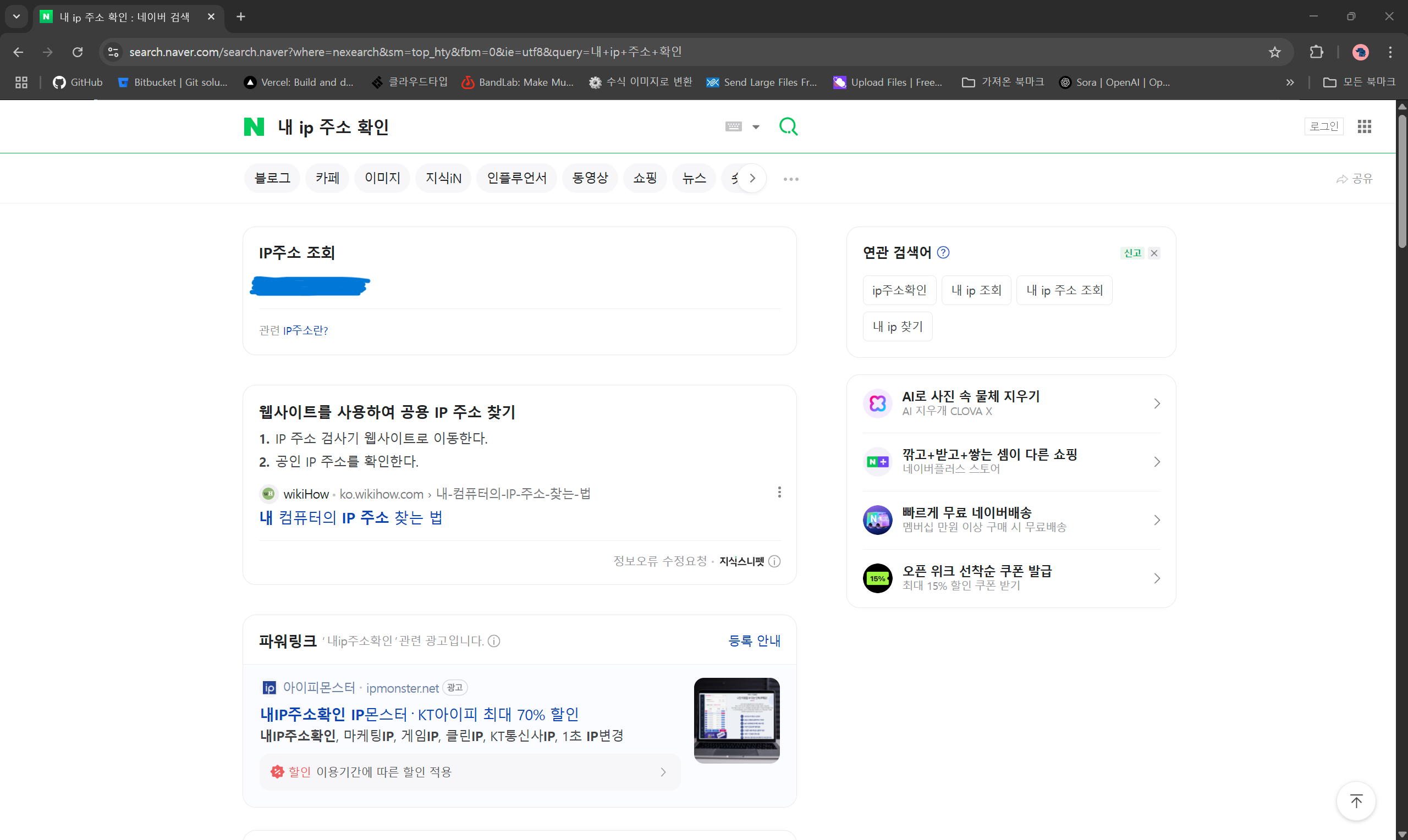Click the ipmonster laptop thumbnail
The width and height of the screenshot is (1408, 840).
point(736,720)
